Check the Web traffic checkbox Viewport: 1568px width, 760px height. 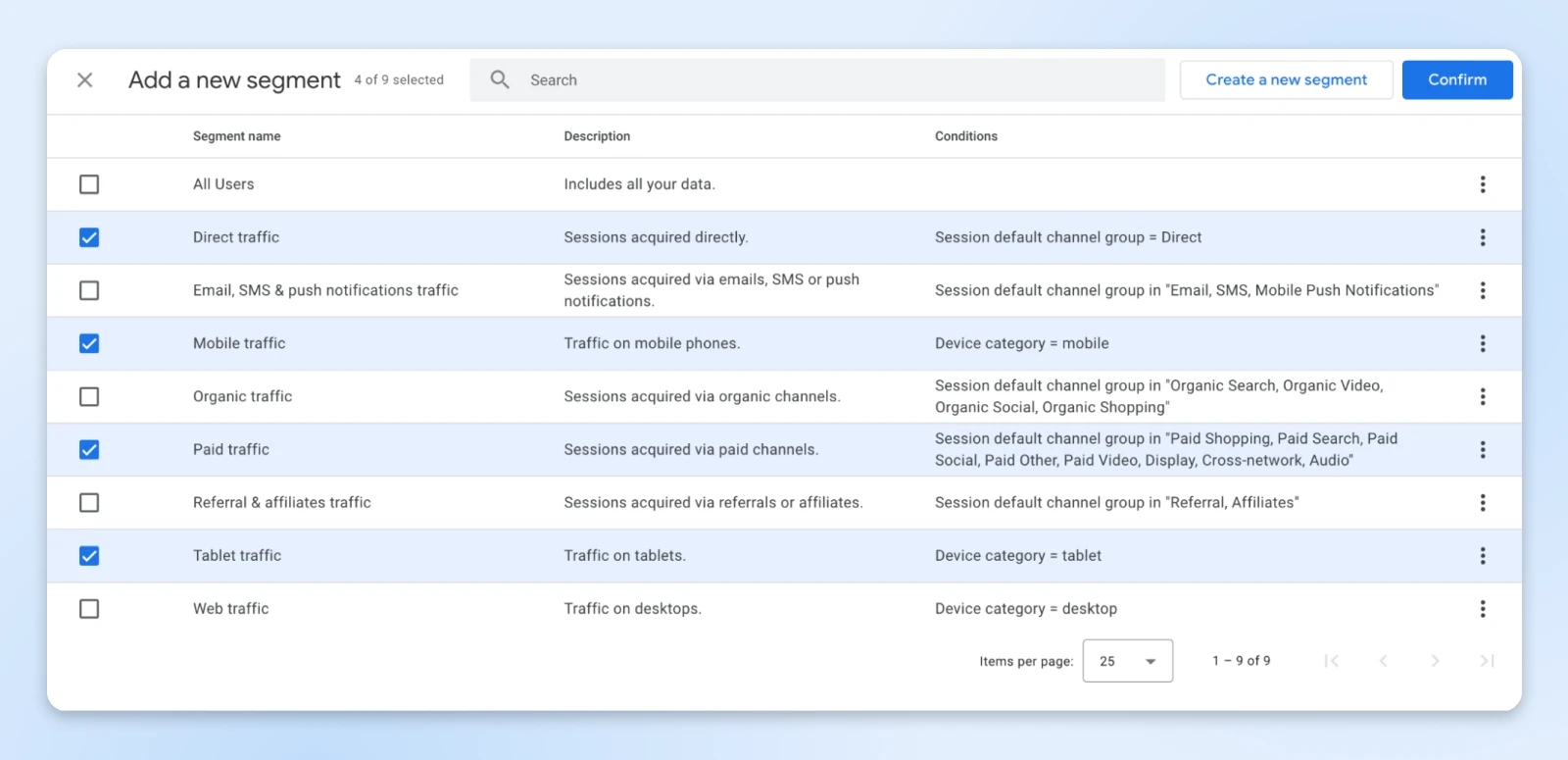(89, 609)
